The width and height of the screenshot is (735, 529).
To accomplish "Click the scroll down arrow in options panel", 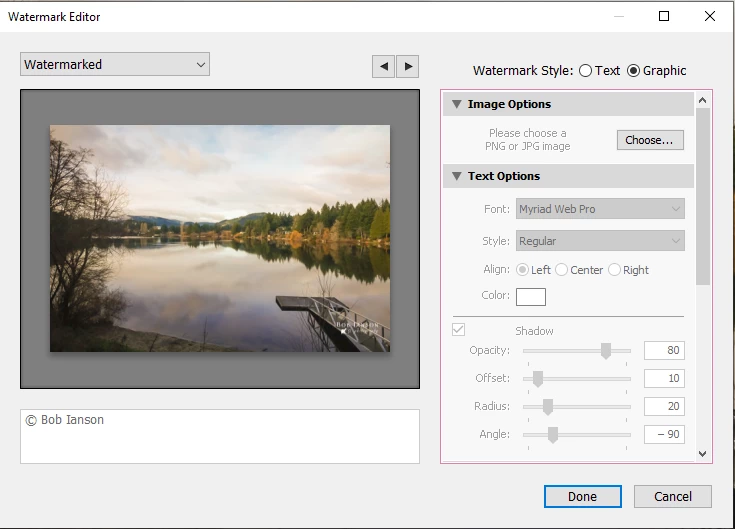I will [702, 454].
